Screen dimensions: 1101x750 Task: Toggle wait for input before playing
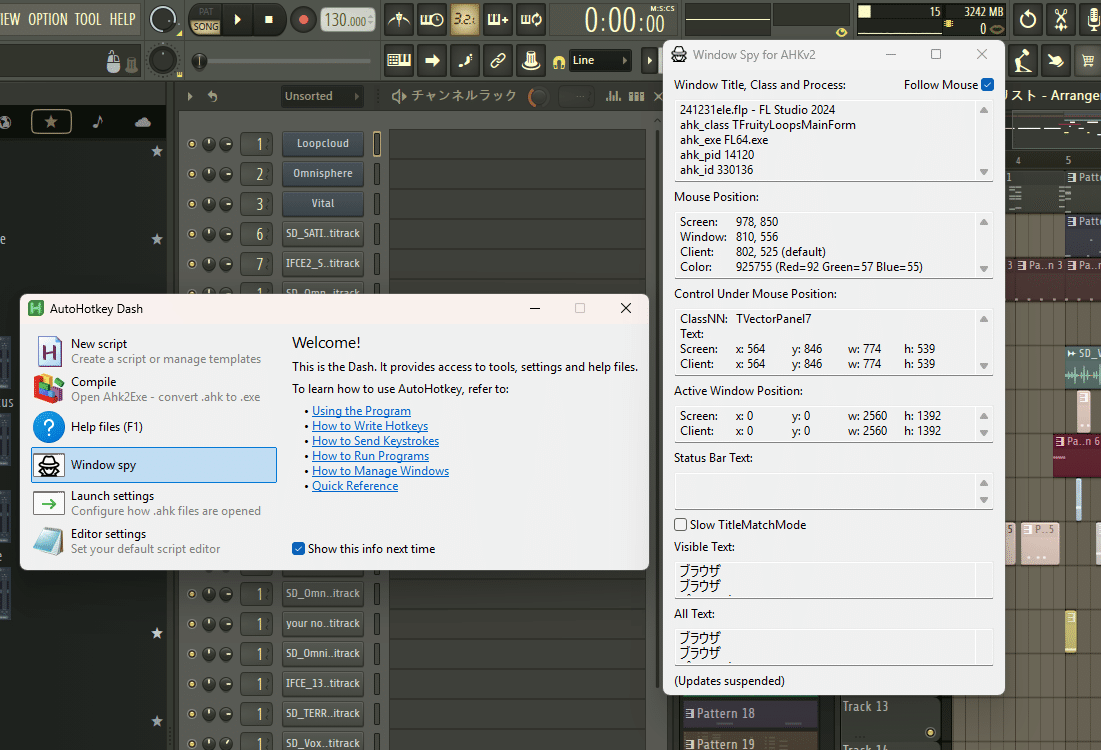pos(431,20)
